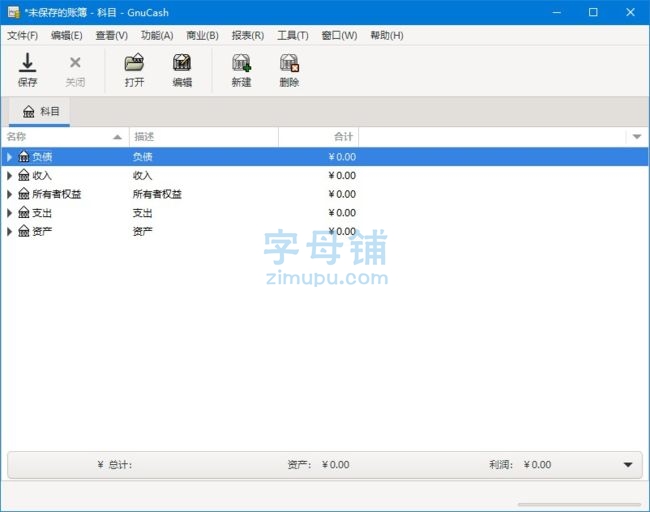Image resolution: width=650 pixels, height=512 pixels.
Task: Click the Save (保存) toolbar icon
Action: (27, 63)
